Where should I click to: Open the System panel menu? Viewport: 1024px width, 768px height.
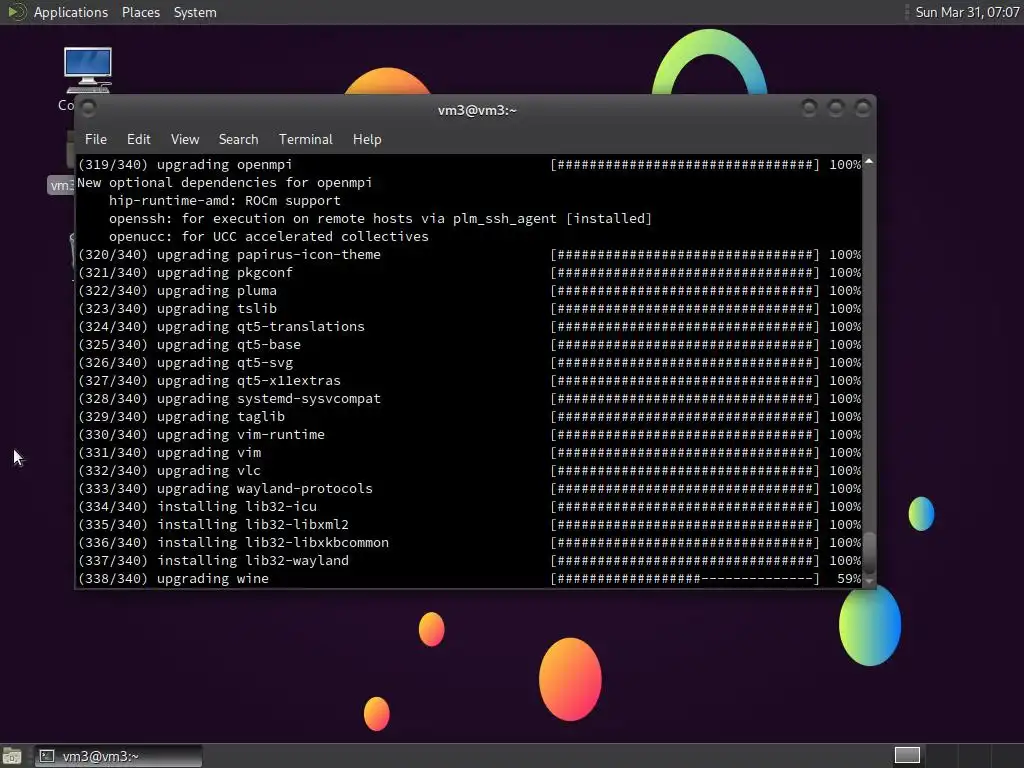(195, 12)
